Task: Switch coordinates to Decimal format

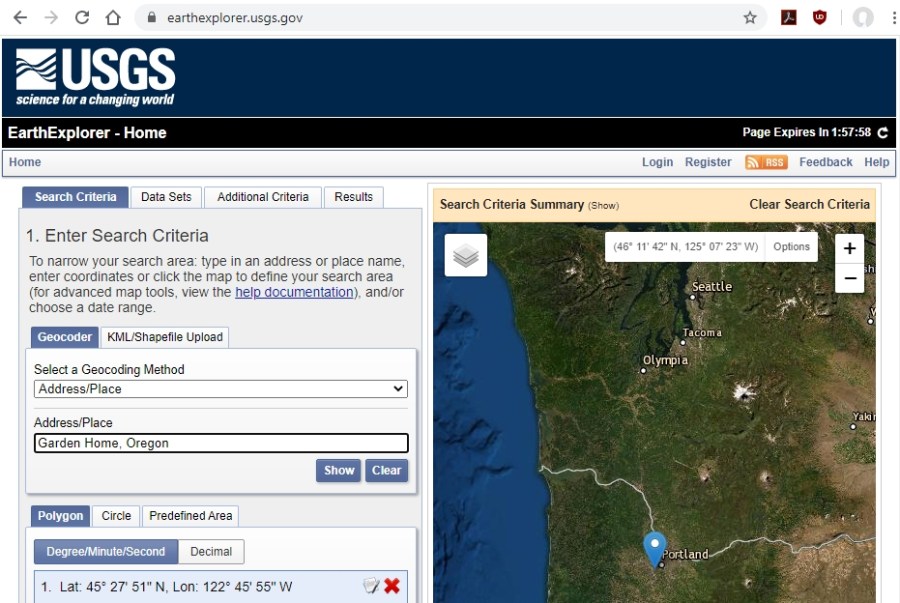Action: 210,551
